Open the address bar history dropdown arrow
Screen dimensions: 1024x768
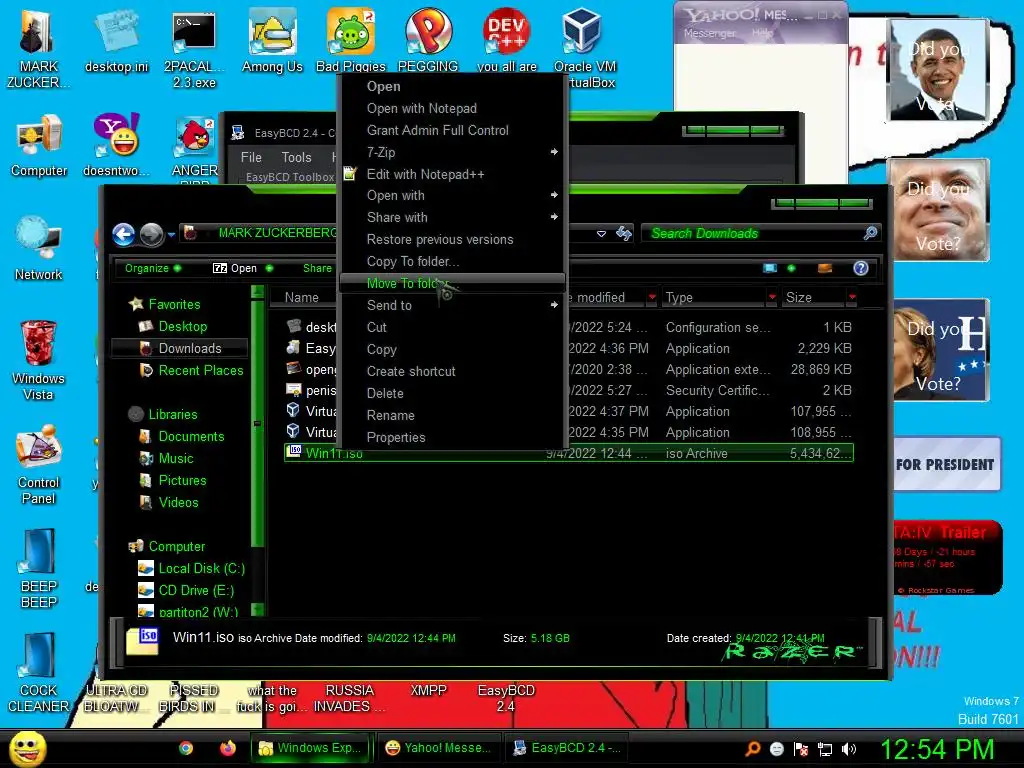click(601, 233)
